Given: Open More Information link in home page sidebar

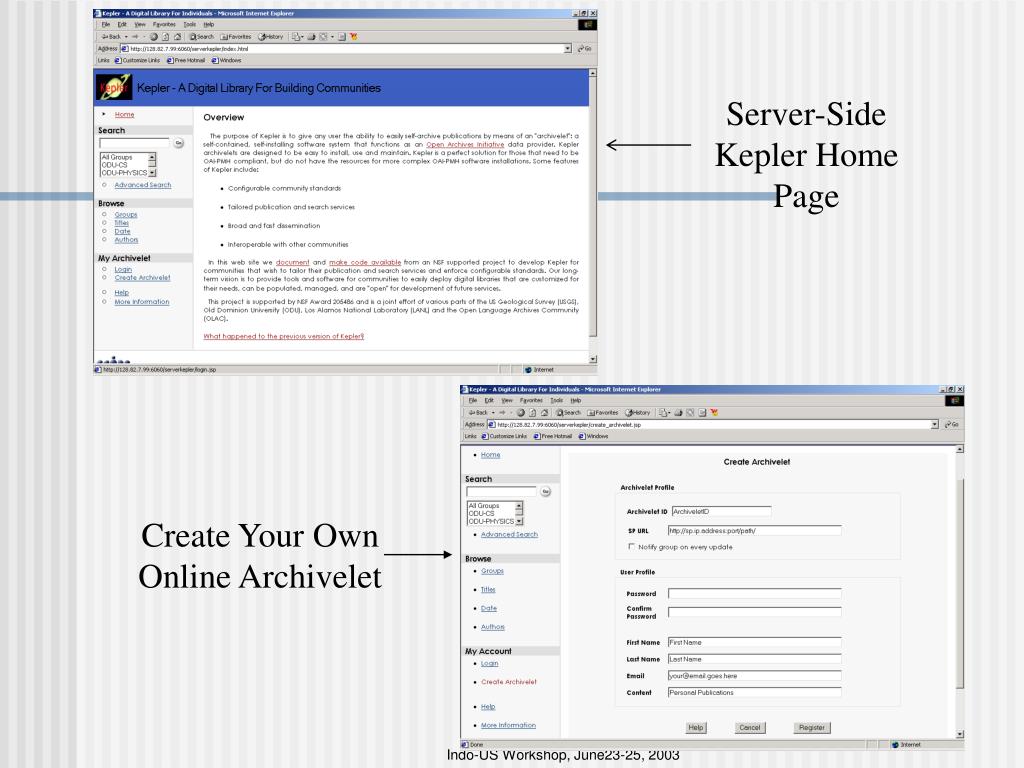Looking at the screenshot, I should pyautogui.click(x=142, y=302).
